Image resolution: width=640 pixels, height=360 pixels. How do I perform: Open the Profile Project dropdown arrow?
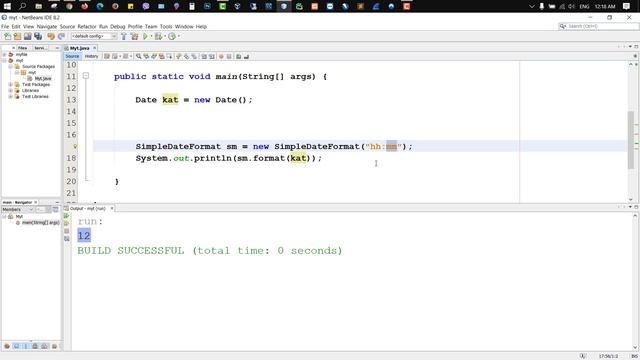[178, 36]
